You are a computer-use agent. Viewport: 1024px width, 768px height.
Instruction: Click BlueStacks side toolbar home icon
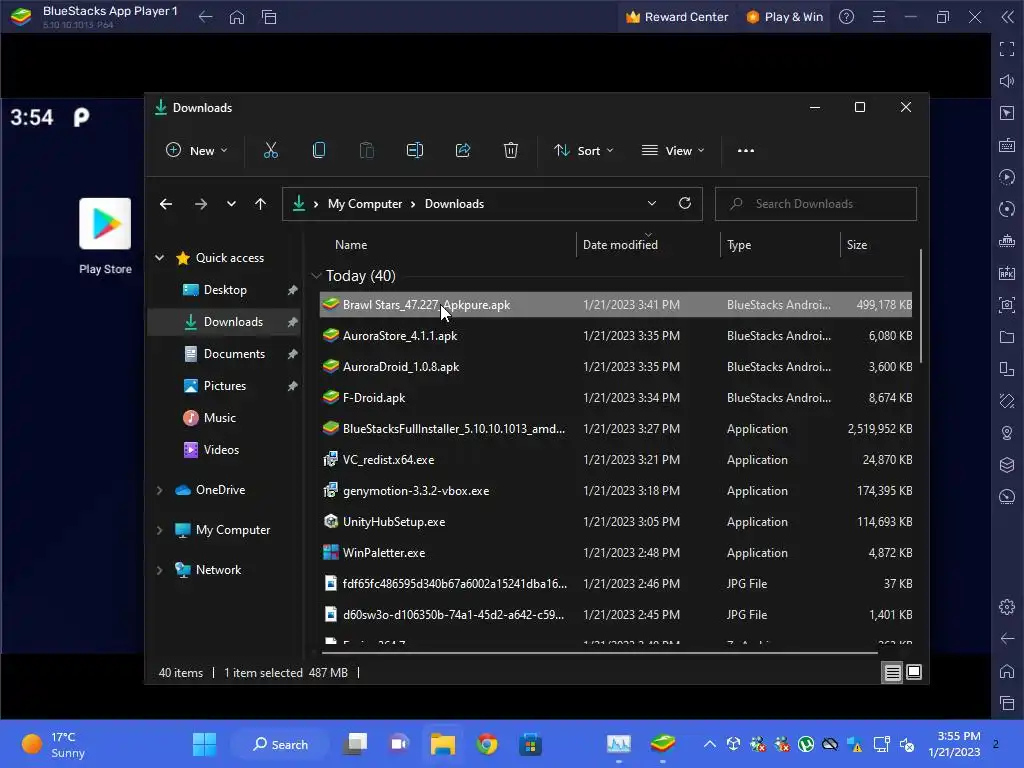click(1007, 671)
